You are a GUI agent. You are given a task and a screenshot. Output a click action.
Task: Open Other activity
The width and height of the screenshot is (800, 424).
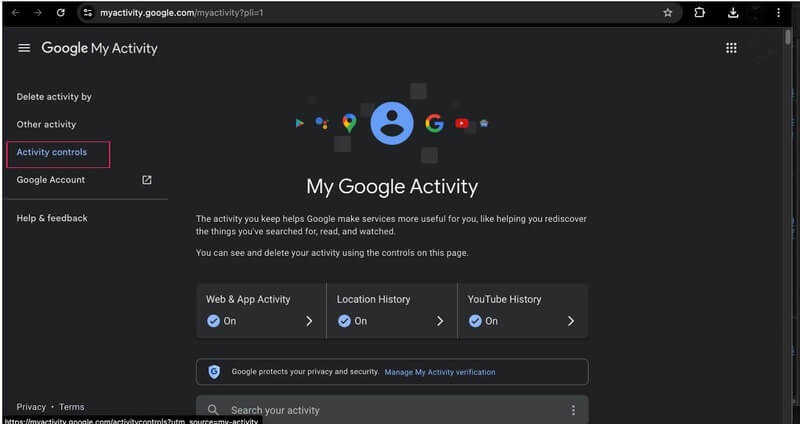[x=46, y=124]
